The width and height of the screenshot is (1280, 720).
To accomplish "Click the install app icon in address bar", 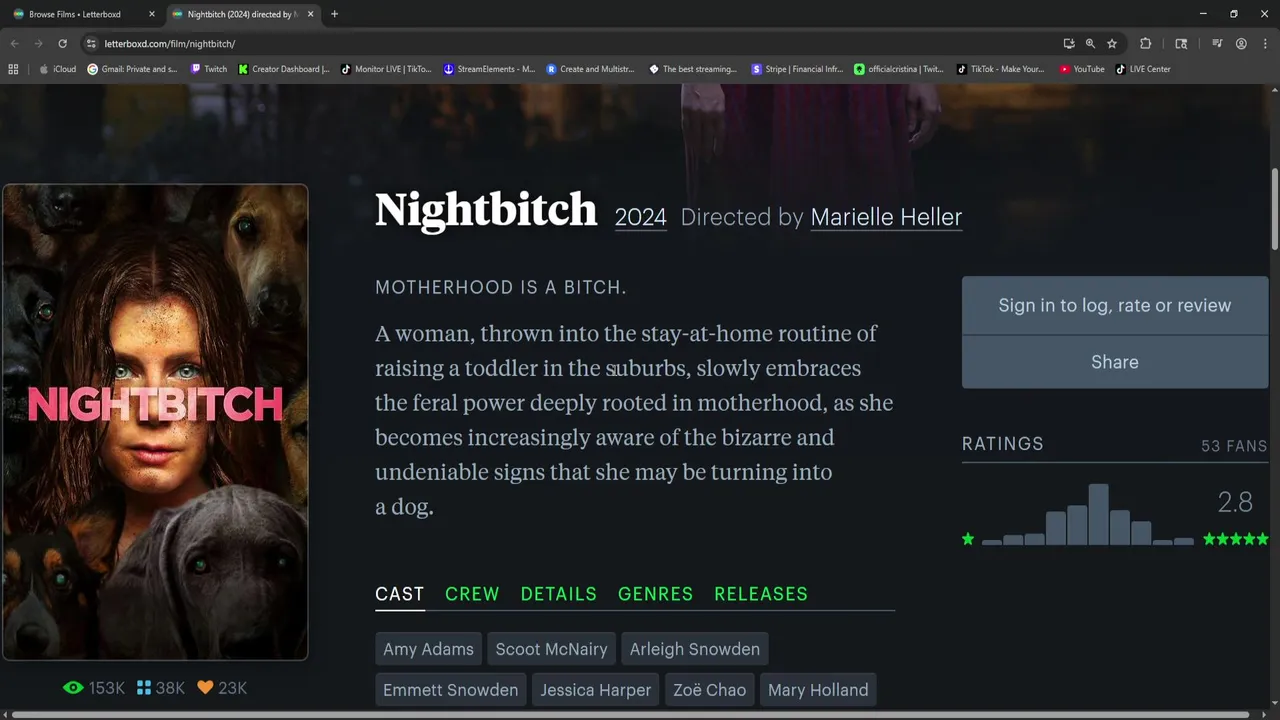I will [x=1069, y=44].
